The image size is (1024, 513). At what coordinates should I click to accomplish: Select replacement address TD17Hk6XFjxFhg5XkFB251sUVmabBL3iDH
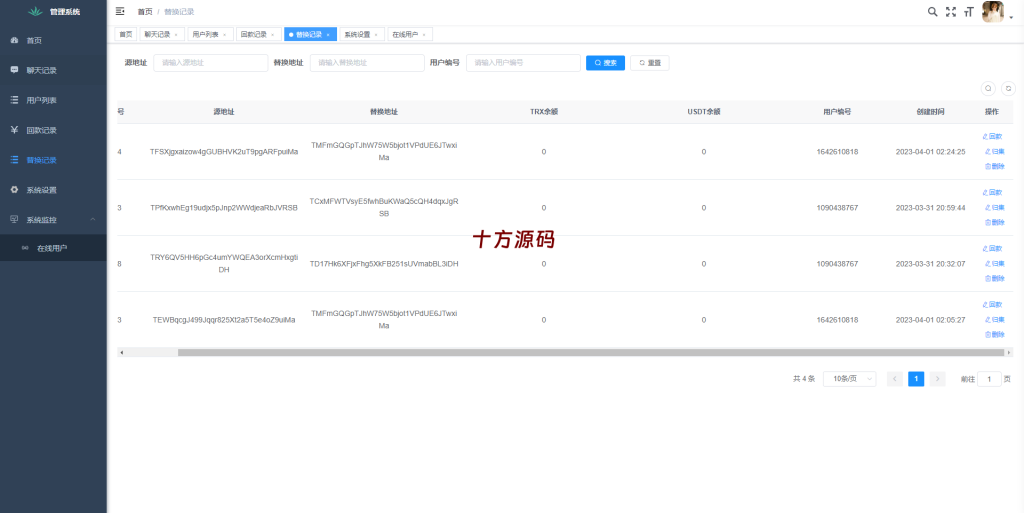[384, 264]
